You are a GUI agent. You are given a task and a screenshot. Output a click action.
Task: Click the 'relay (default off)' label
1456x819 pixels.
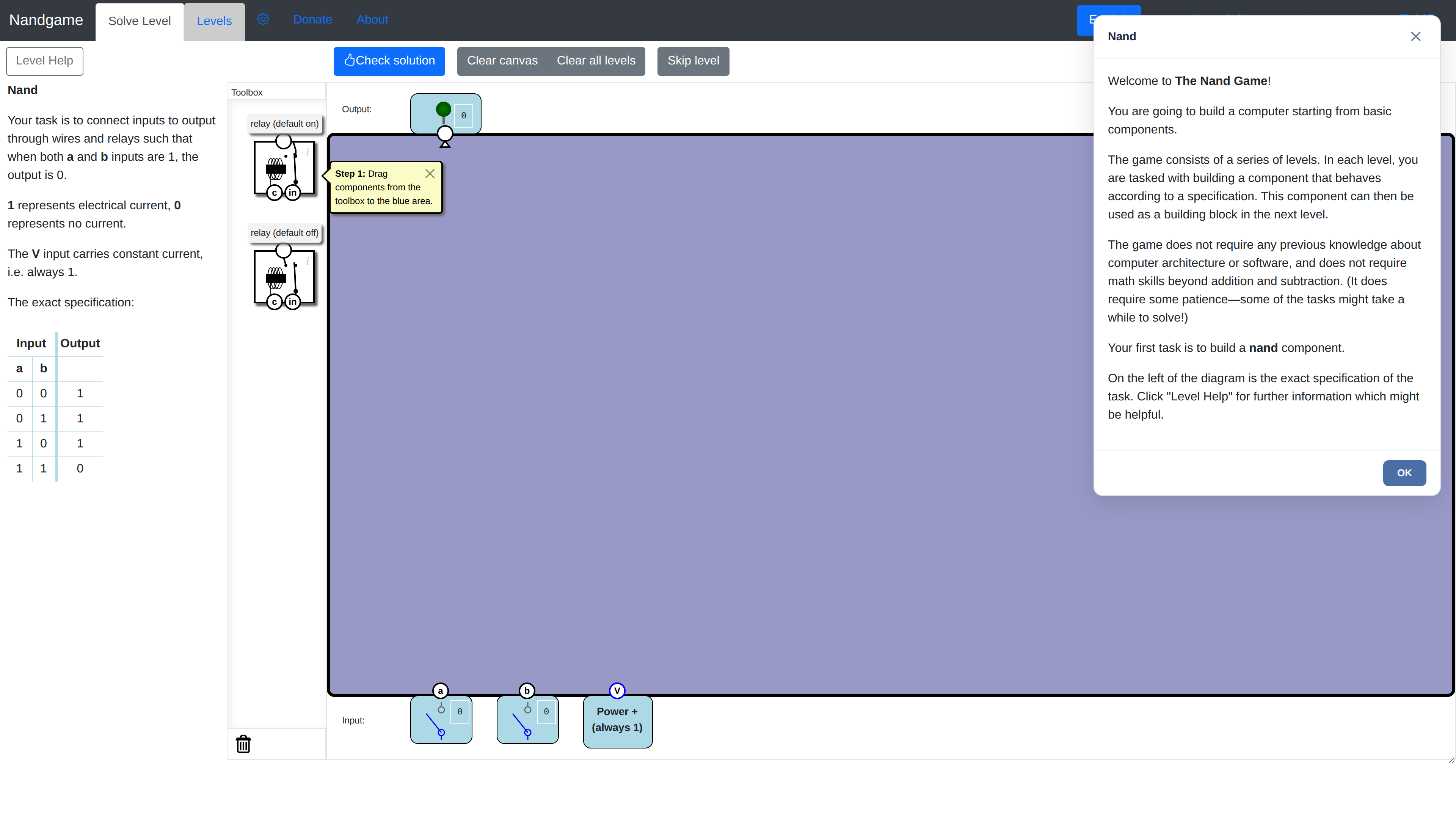coord(285,233)
